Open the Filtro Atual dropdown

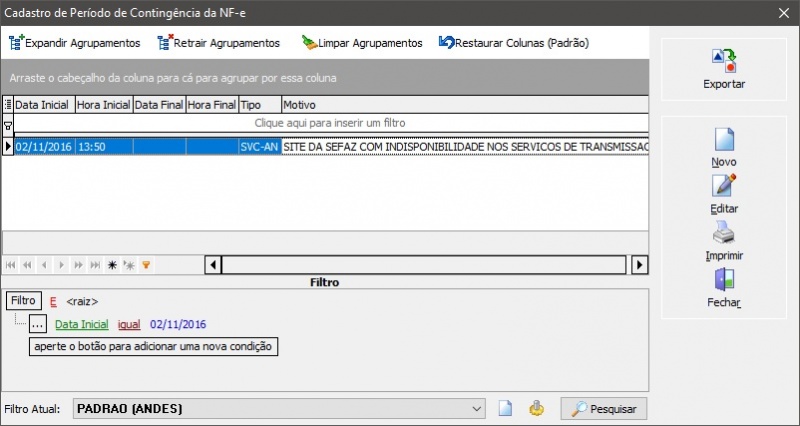click(x=477, y=409)
